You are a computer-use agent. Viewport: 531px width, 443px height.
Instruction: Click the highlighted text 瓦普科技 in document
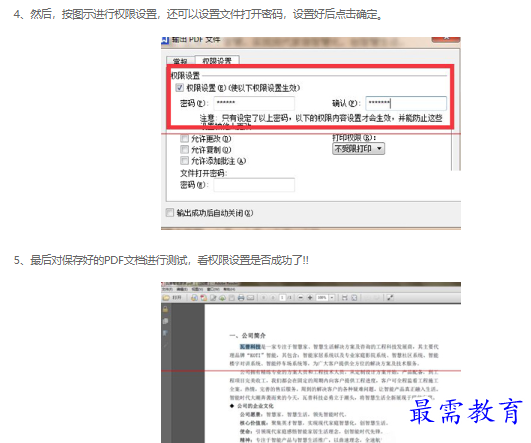tap(250, 346)
